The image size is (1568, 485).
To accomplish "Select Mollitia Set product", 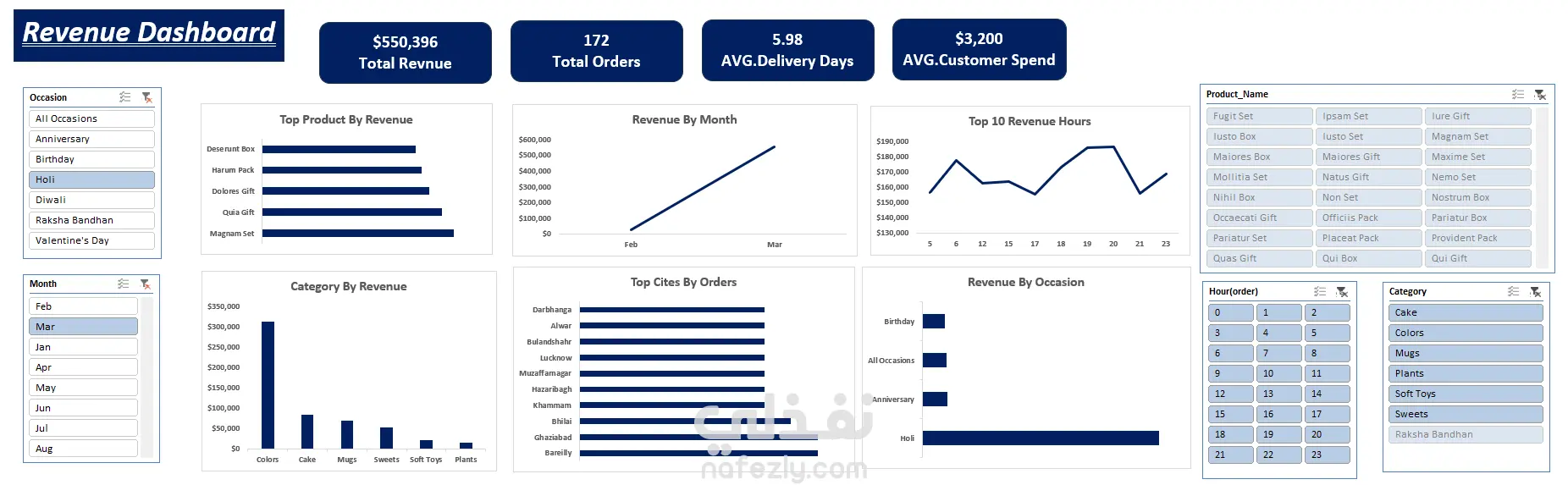I will tap(1259, 177).
